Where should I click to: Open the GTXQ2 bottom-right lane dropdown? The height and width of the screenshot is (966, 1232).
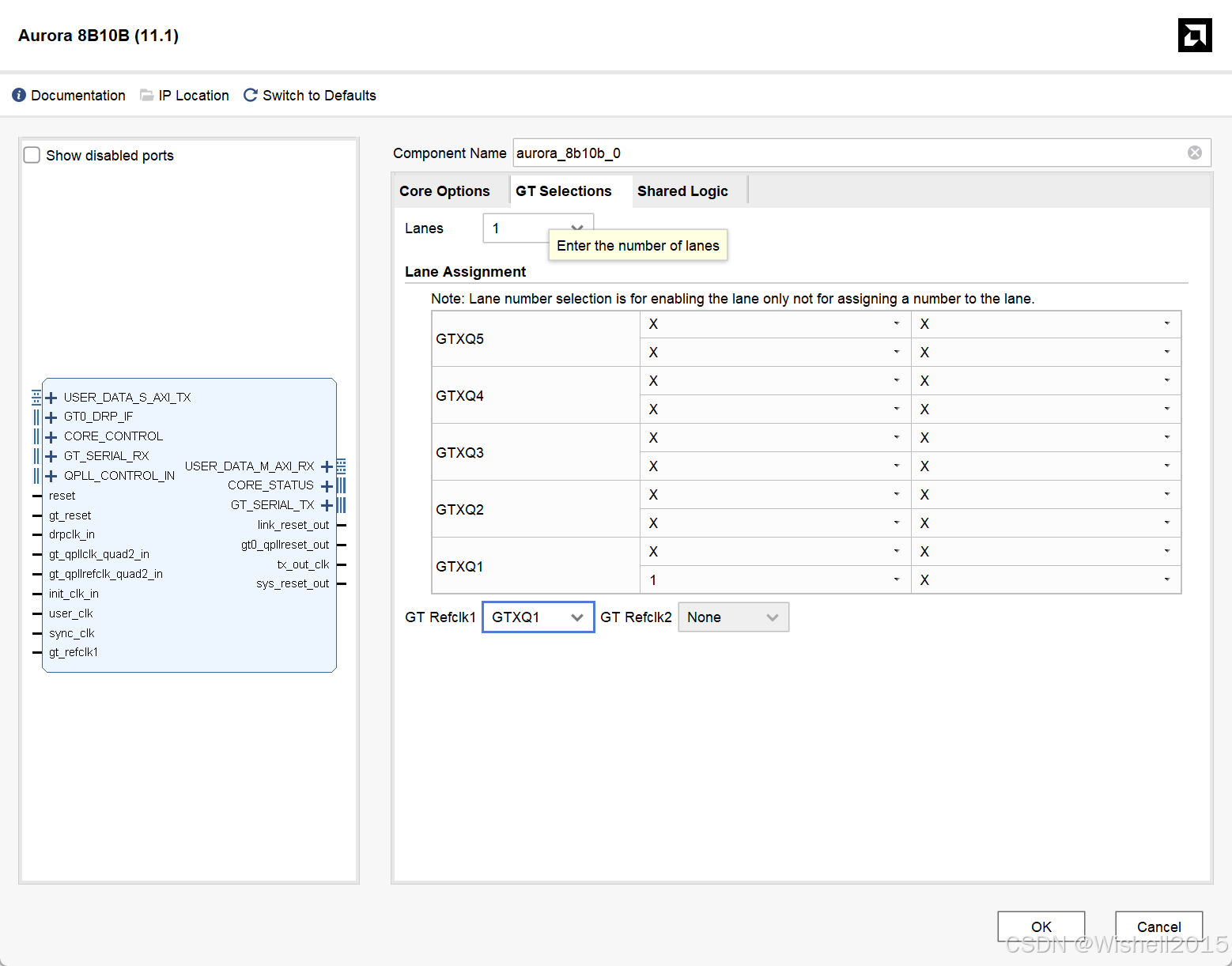[x=1046, y=523]
